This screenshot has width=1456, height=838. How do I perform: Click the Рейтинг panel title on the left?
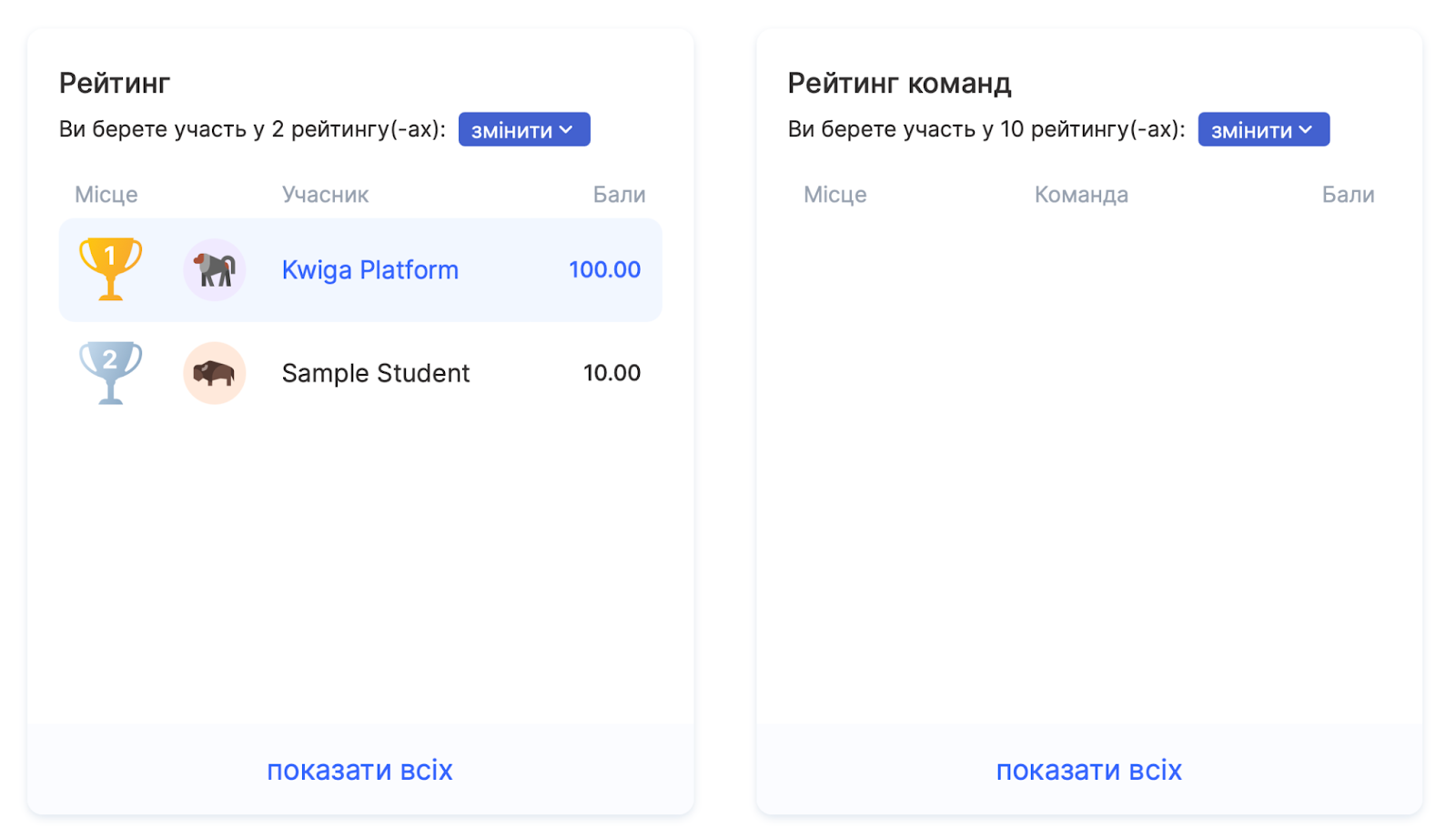115,83
